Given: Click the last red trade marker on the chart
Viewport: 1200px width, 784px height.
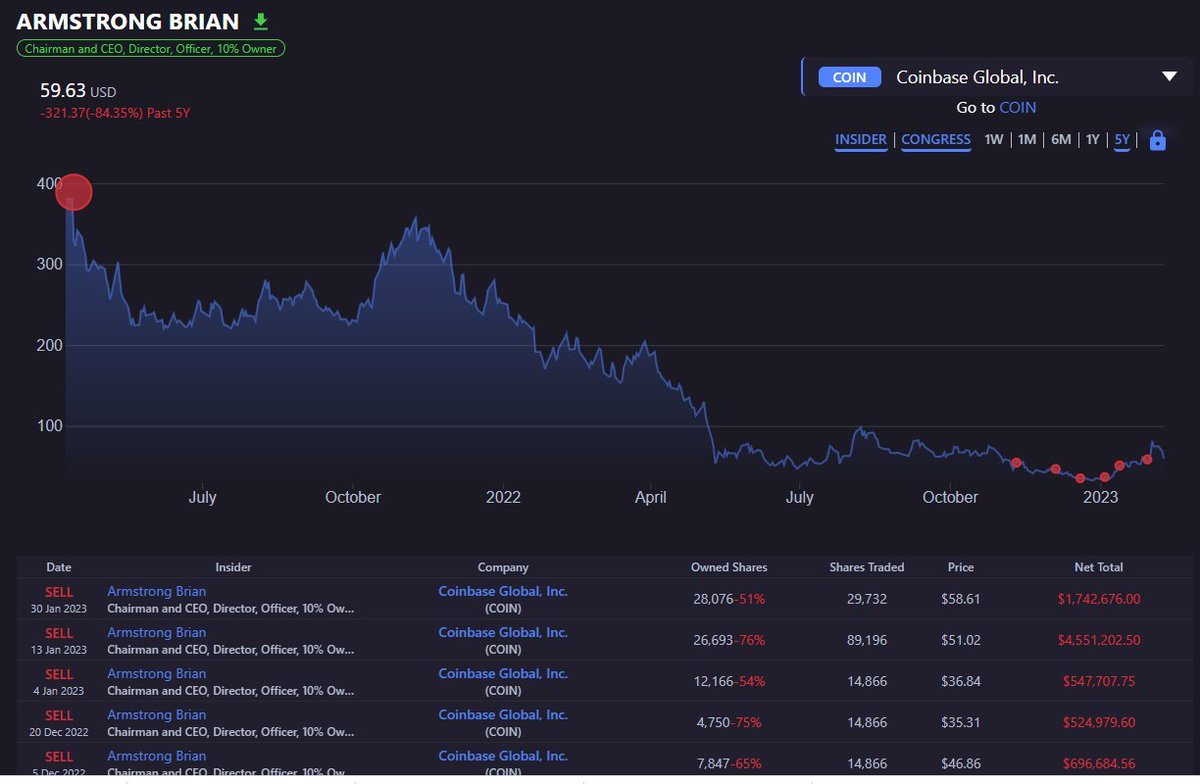Looking at the screenshot, I should pos(1147,459).
